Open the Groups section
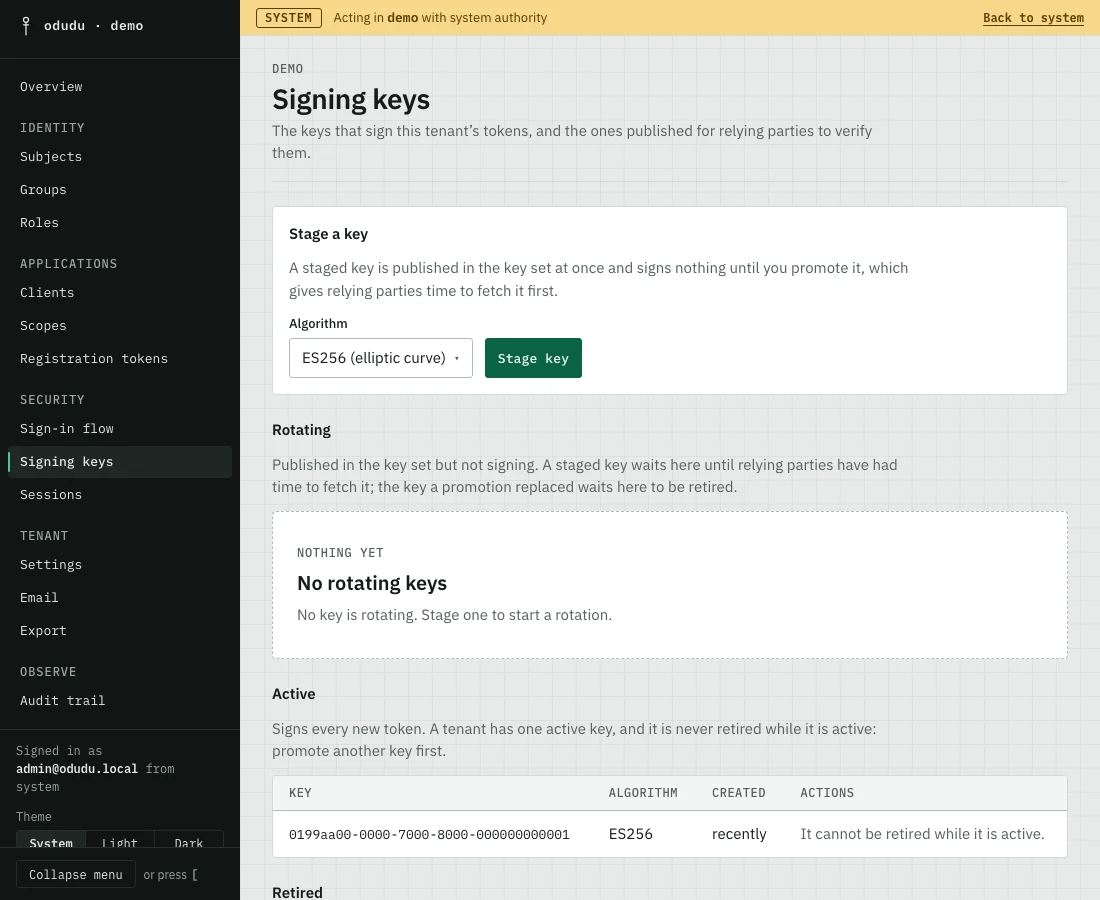 [43, 189]
